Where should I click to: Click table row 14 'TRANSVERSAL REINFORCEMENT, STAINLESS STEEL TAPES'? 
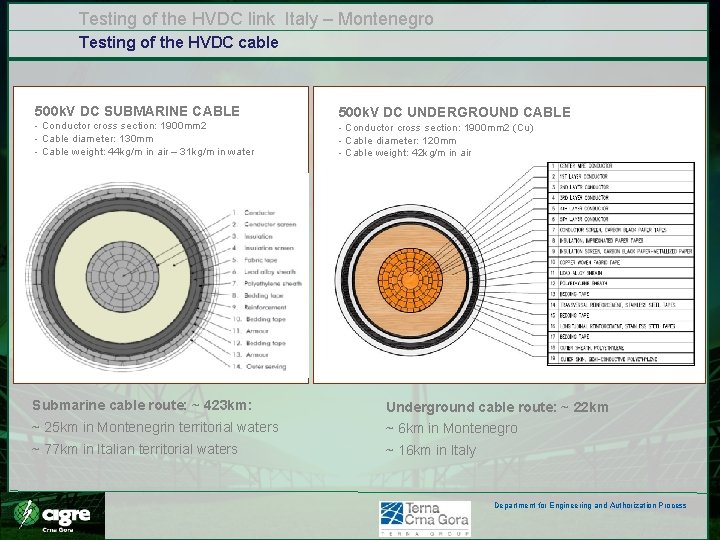coord(621,305)
